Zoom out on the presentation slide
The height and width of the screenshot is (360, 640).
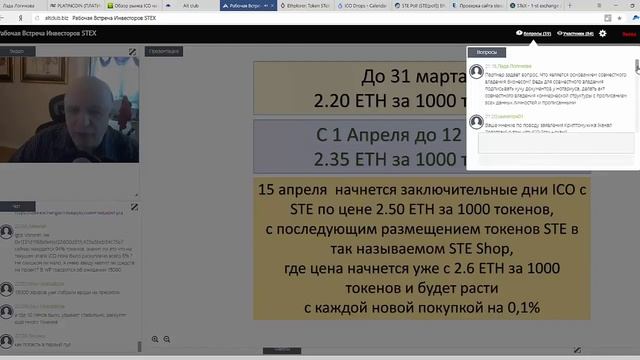[x=167, y=339]
